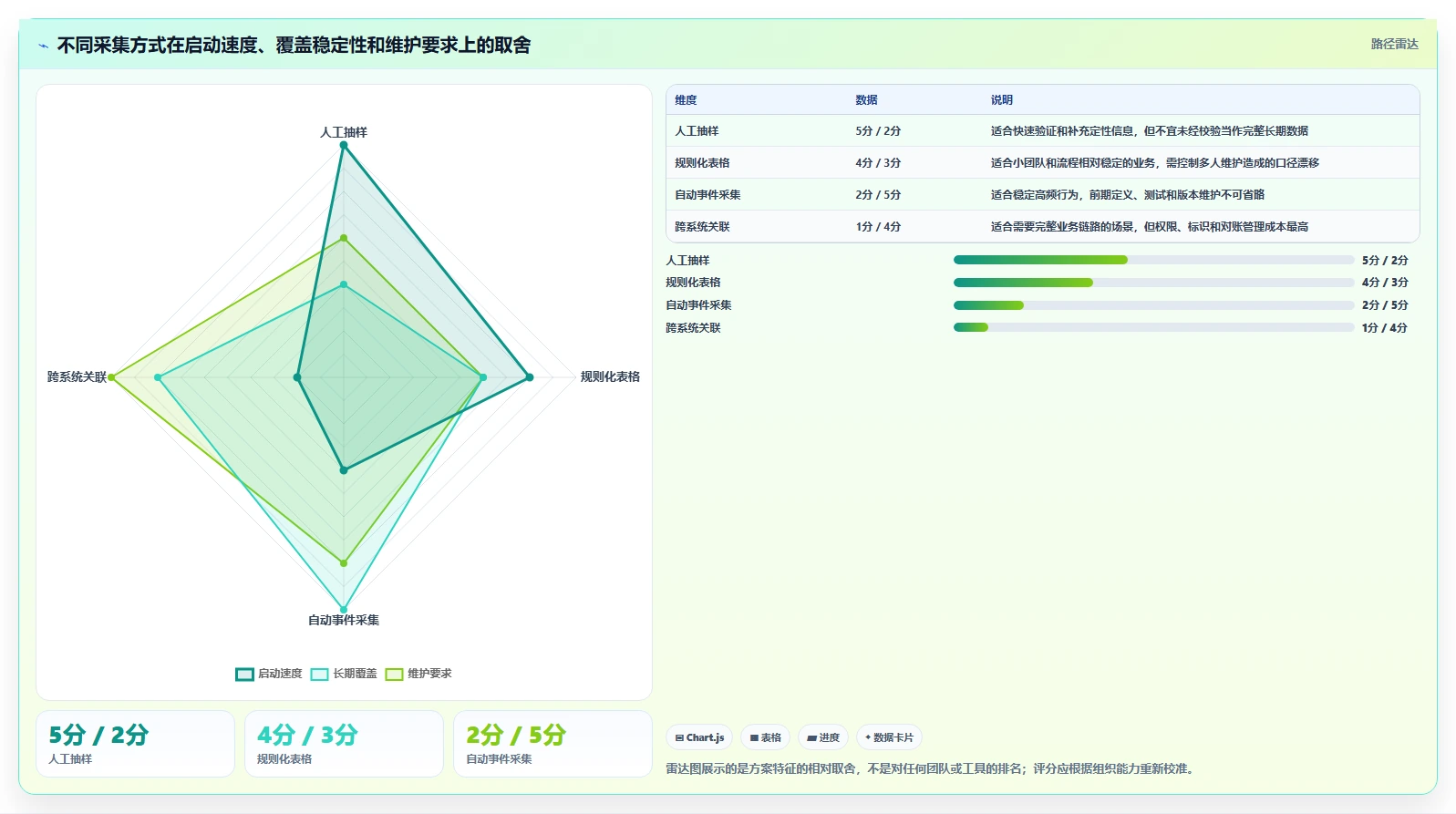
Task: Open the 5分 / 2分 人工抽样 summary card
Action: (x=135, y=744)
